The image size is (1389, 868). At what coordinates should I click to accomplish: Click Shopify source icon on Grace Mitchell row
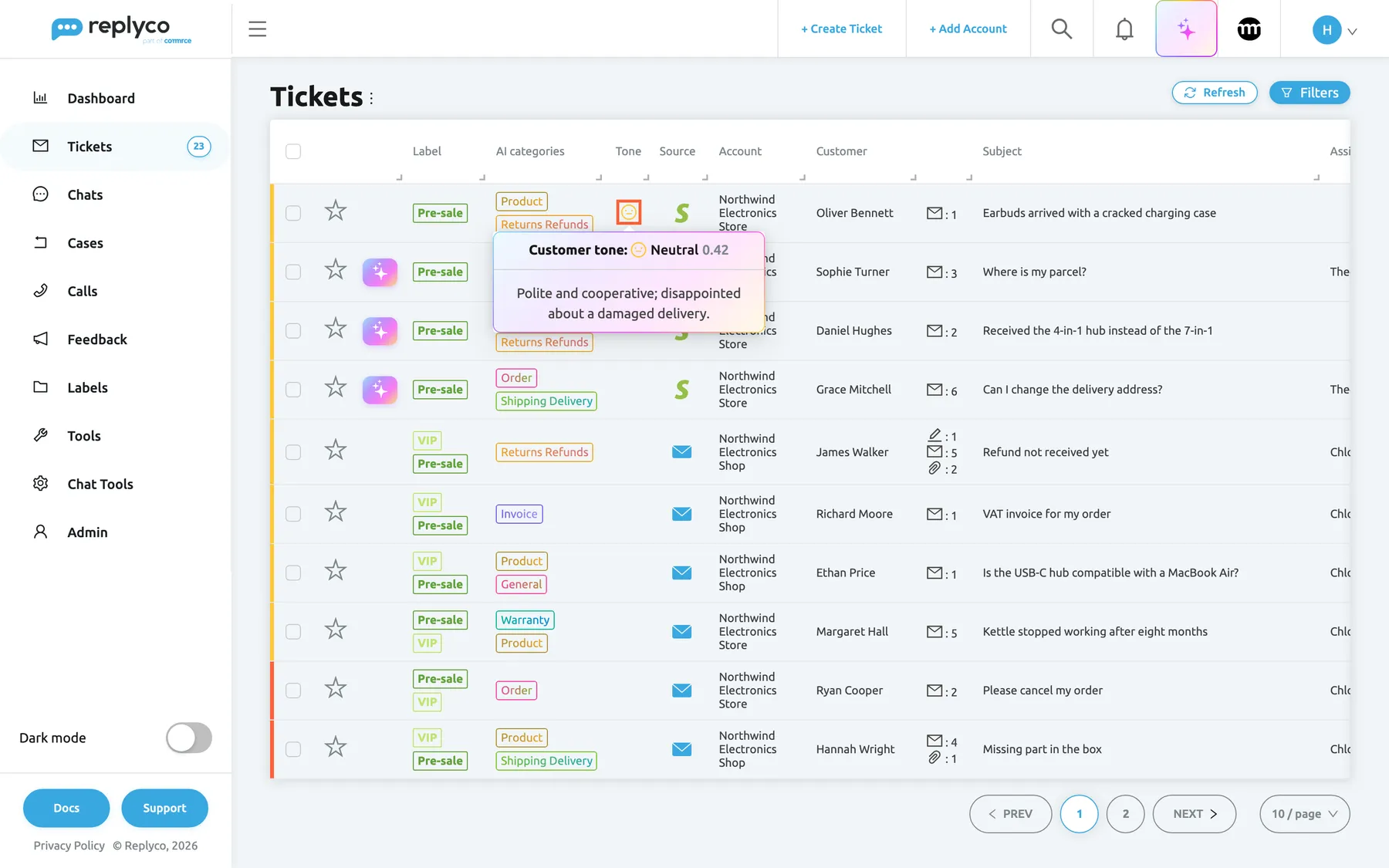pyautogui.click(x=681, y=390)
